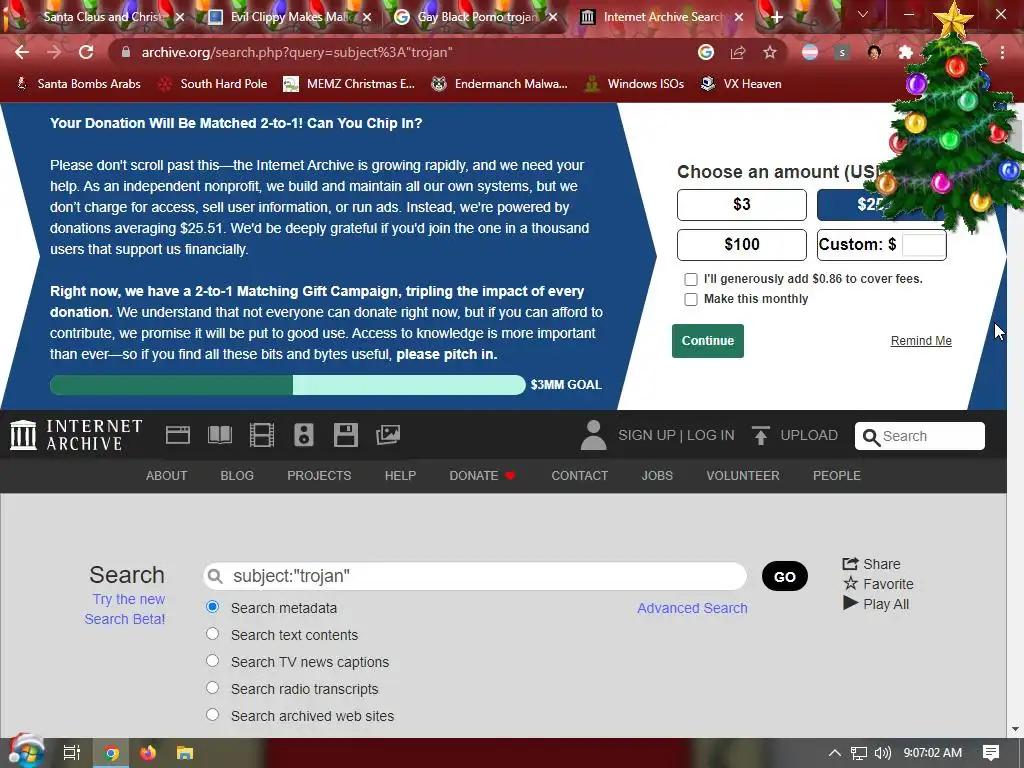1024x768 pixels.
Task: Bookmark this page with the star icon
Action: pyautogui.click(x=770, y=52)
